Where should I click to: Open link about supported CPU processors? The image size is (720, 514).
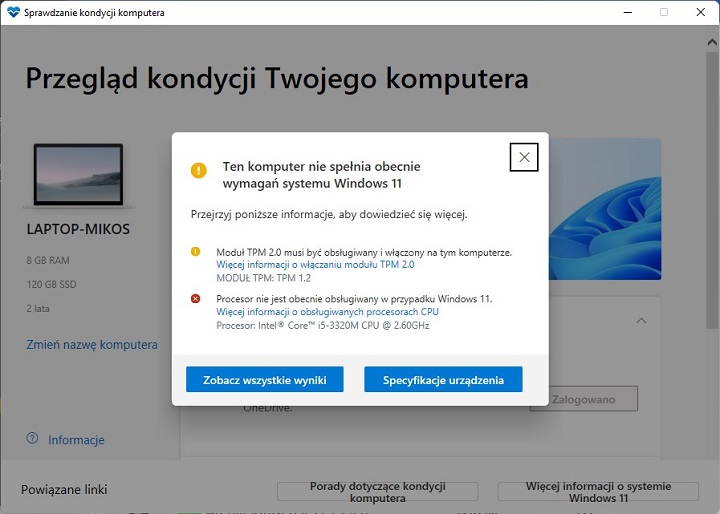(327, 311)
